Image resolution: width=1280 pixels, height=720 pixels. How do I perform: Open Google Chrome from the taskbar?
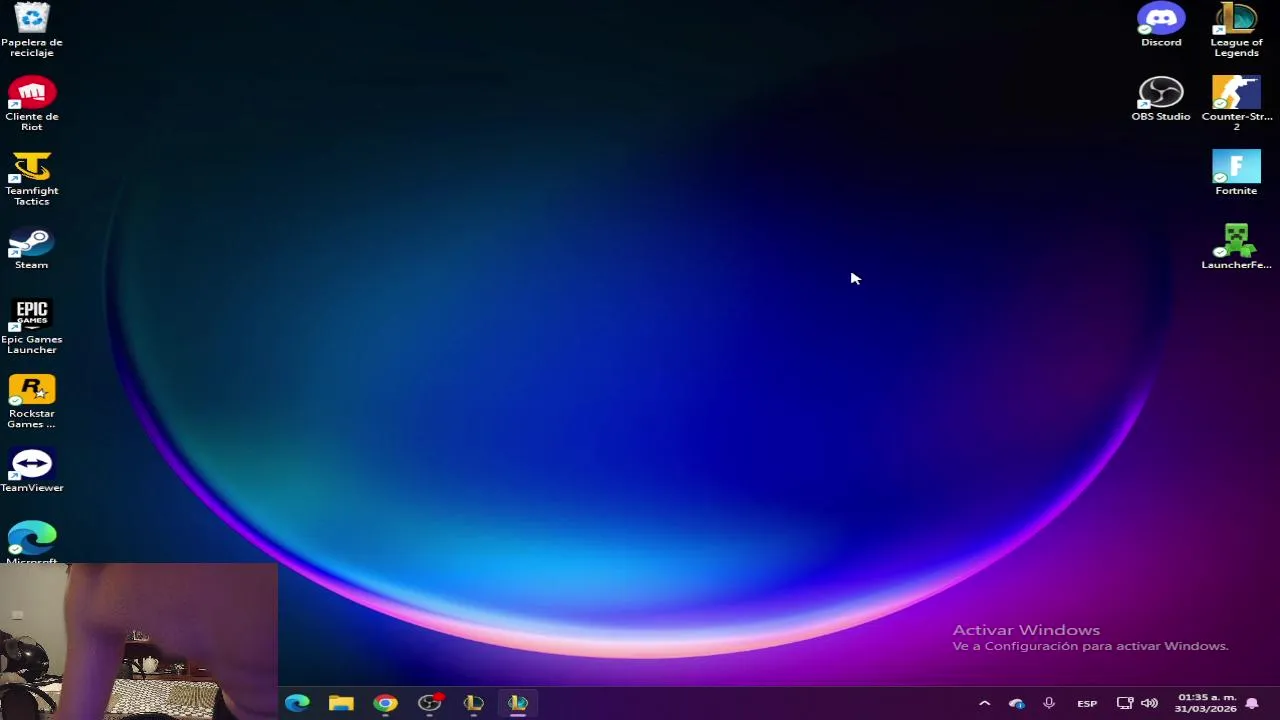(385, 703)
